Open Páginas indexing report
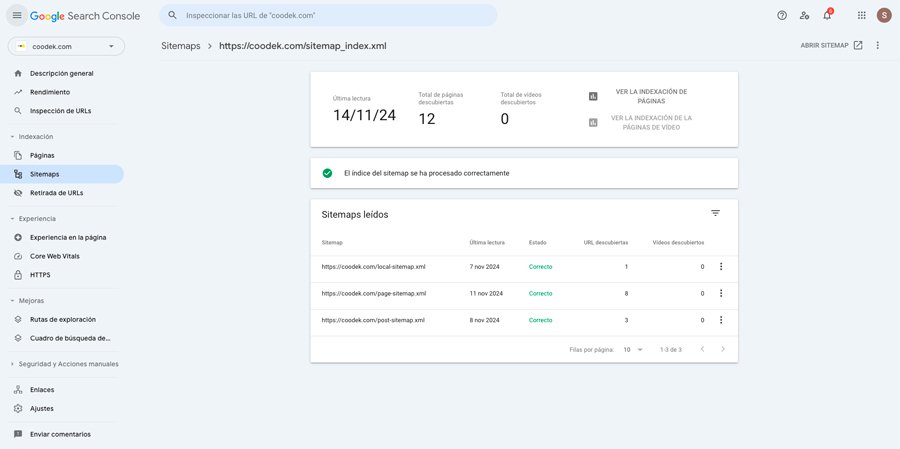 click(x=62, y=155)
